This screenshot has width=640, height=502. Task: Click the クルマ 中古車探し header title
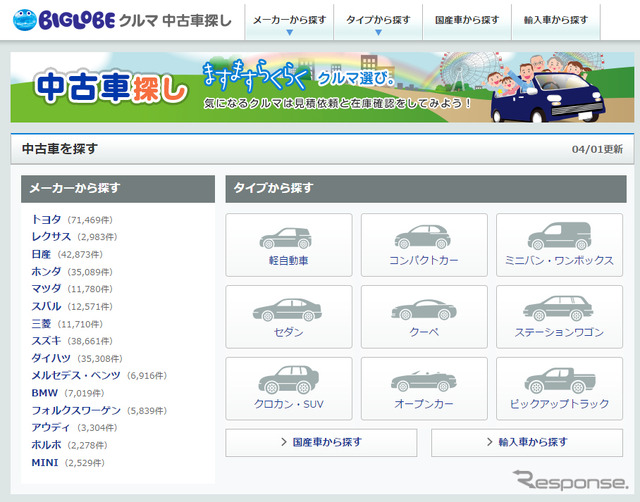click(x=176, y=20)
